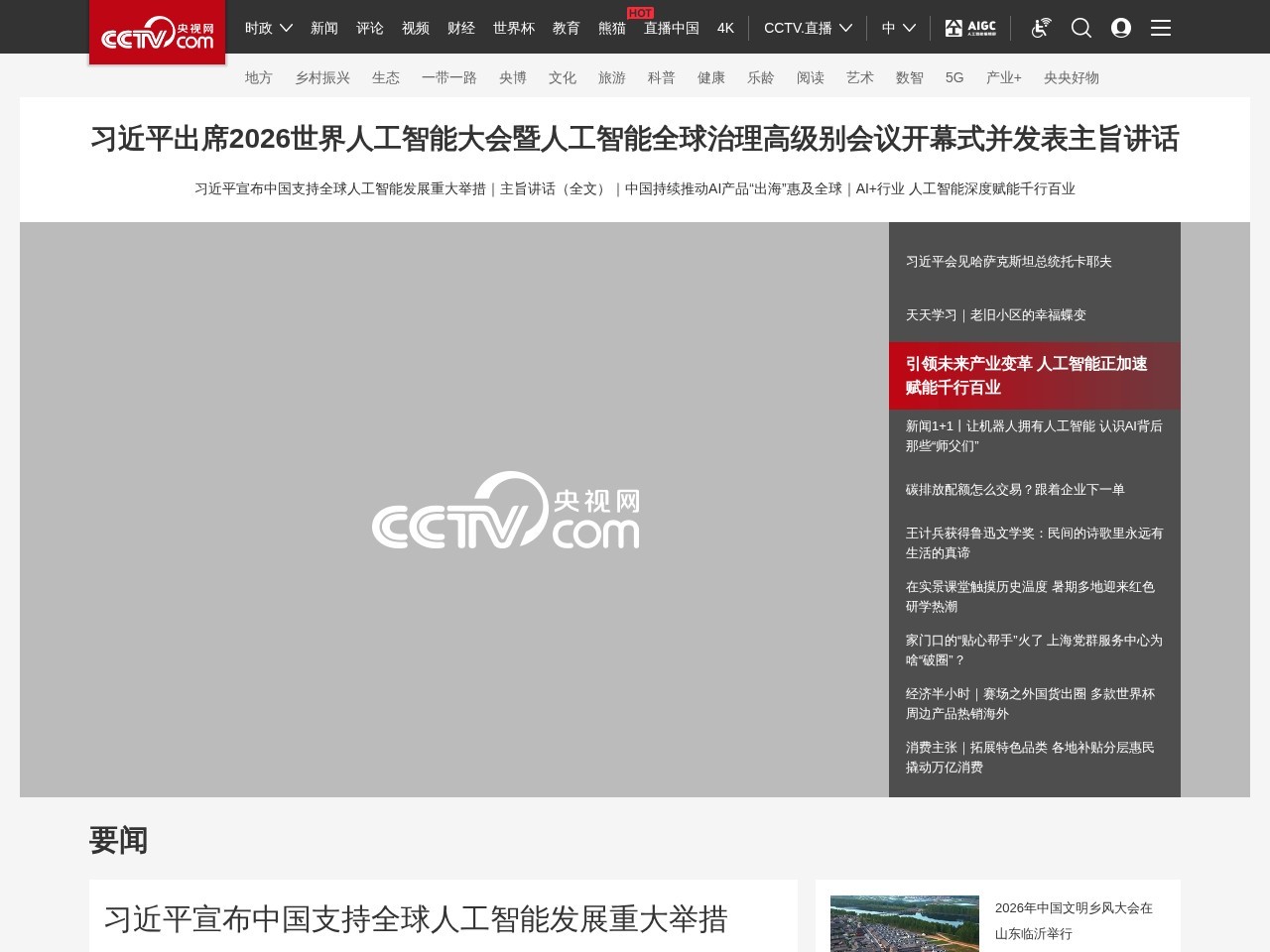Go to the 新闻 section
Image resolution: width=1270 pixels, height=952 pixels.
(x=324, y=28)
